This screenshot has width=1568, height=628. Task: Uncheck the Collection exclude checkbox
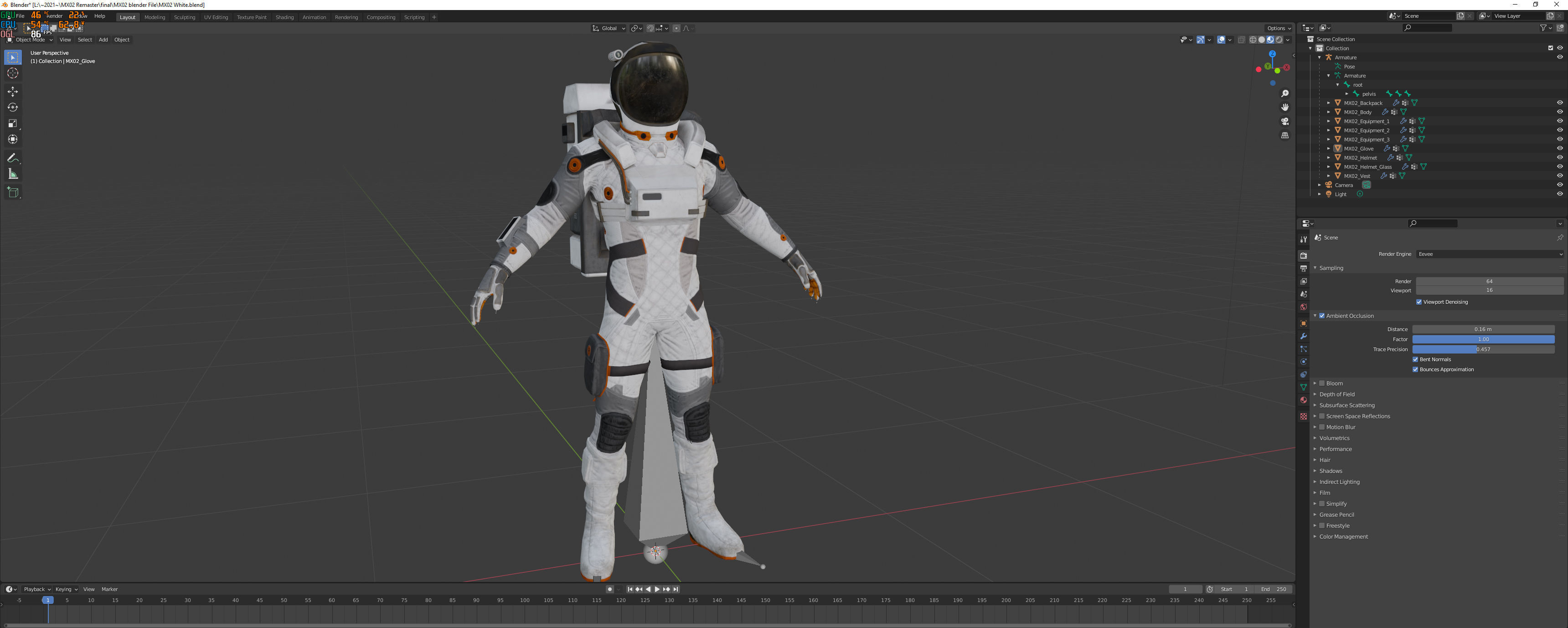coord(1550,48)
